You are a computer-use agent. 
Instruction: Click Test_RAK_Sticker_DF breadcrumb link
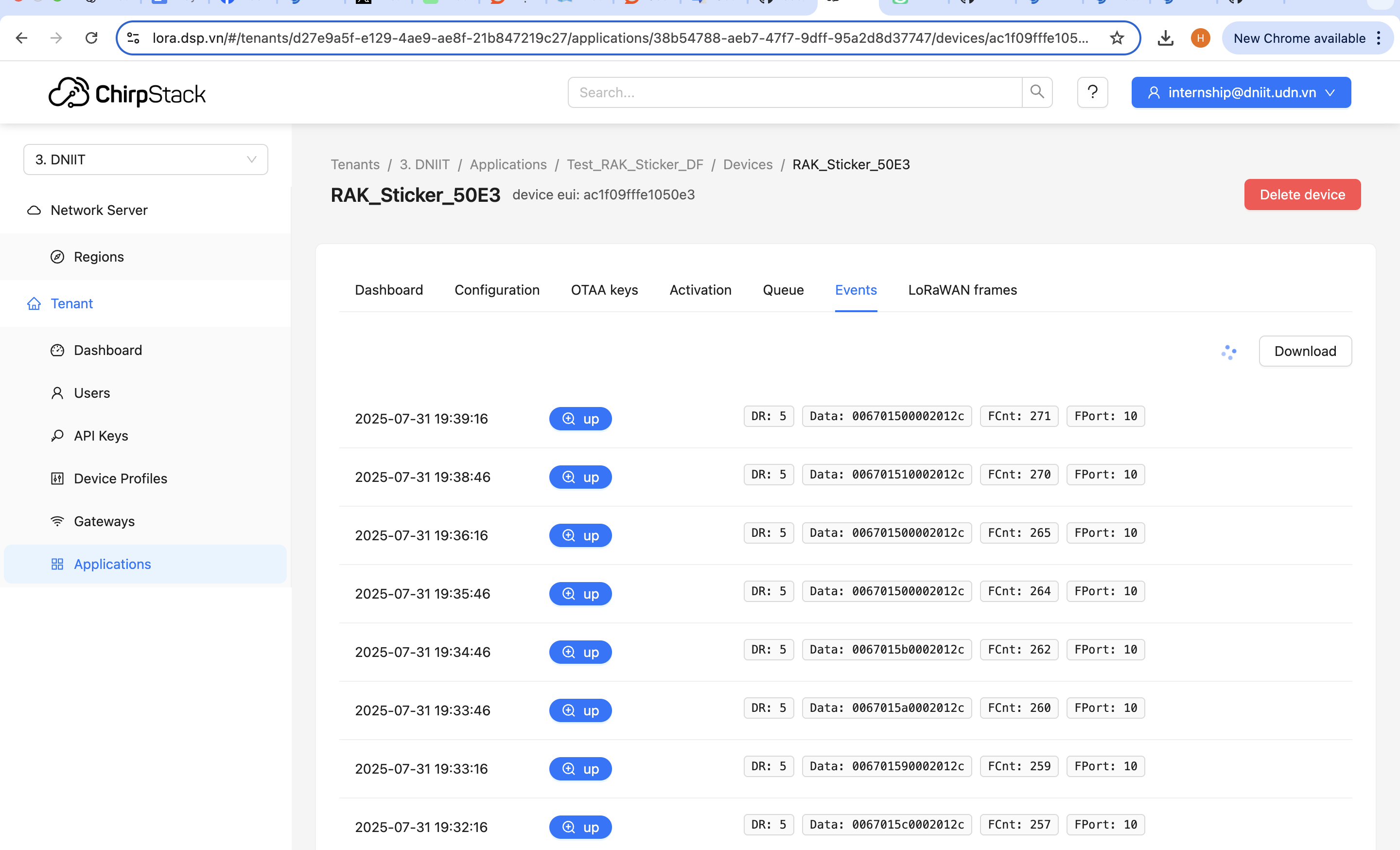pyautogui.click(x=635, y=164)
